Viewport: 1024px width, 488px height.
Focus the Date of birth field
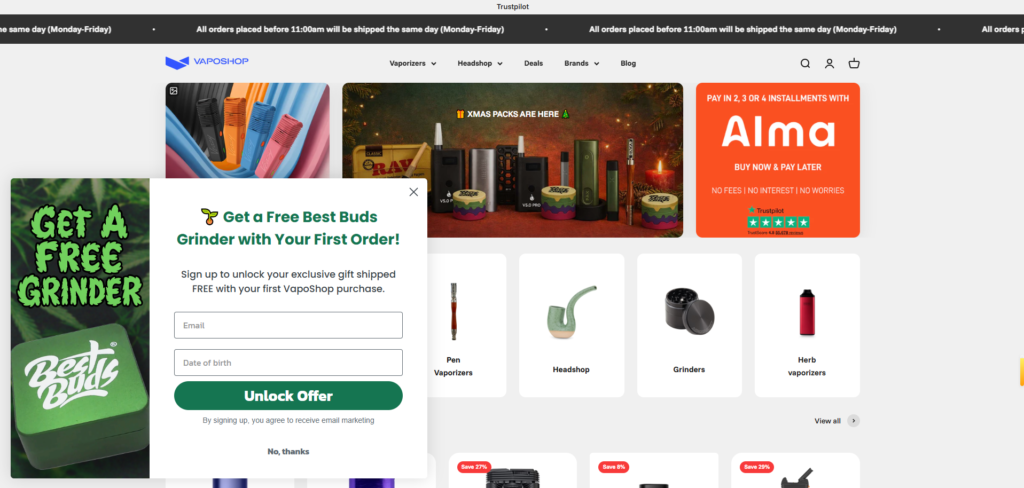[288, 363]
